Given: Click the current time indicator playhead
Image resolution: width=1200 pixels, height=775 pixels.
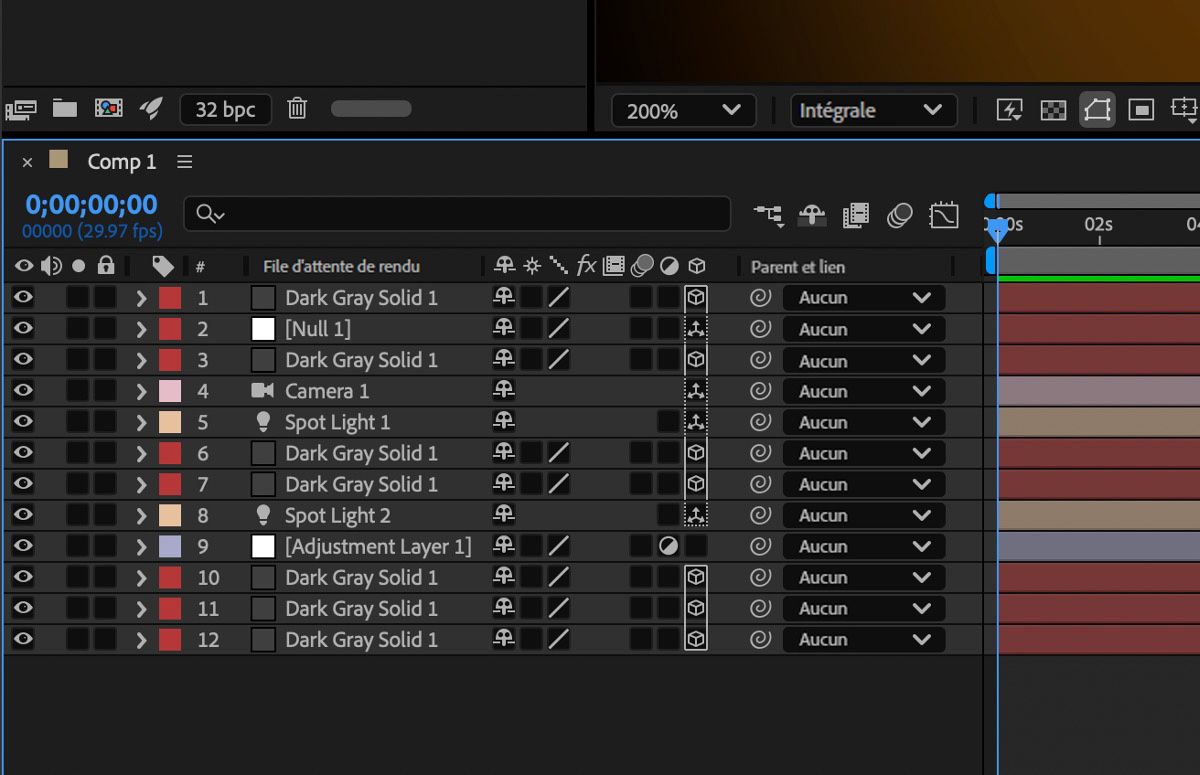Looking at the screenshot, I should pos(997,230).
